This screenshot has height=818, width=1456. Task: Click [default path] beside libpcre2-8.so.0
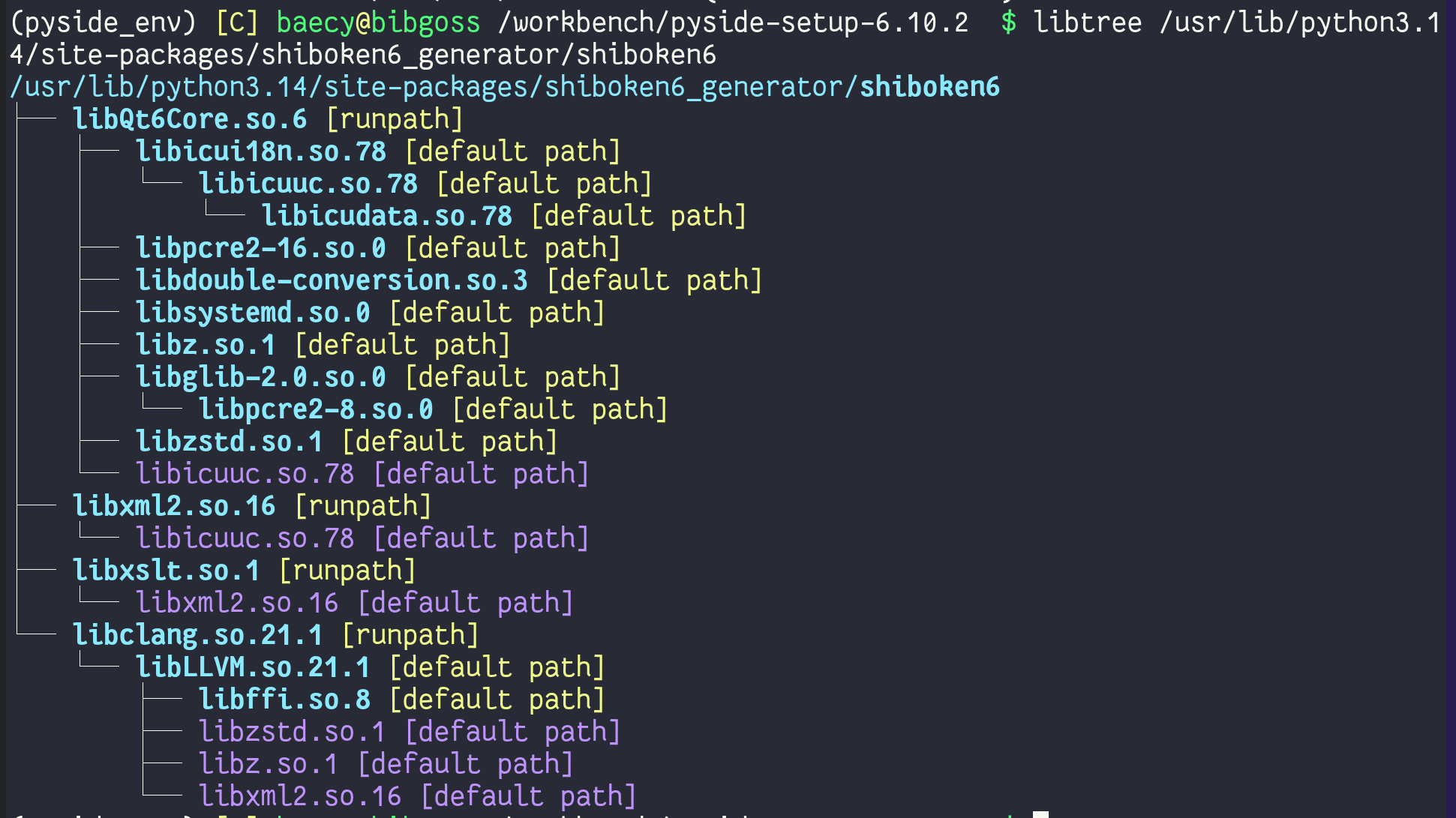(560, 409)
